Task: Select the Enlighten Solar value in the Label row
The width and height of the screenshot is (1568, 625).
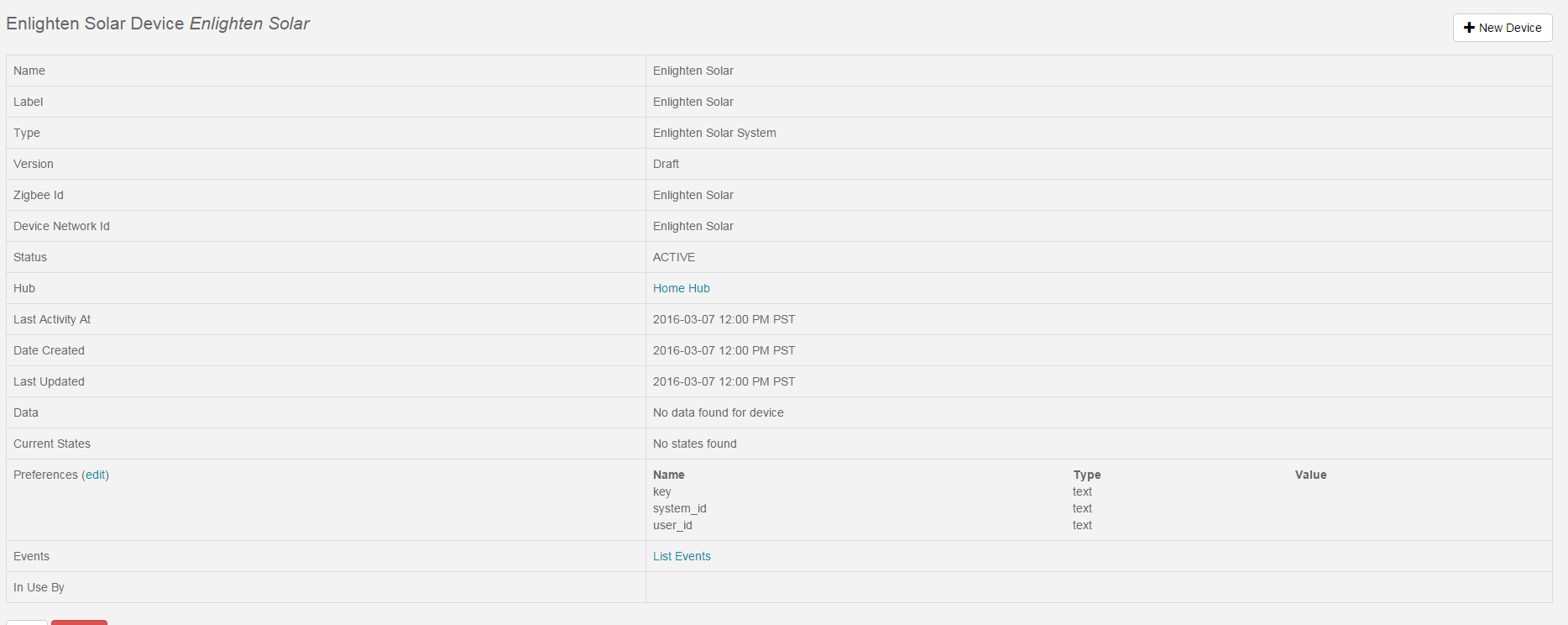Action: pyautogui.click(x=693, y=102)
